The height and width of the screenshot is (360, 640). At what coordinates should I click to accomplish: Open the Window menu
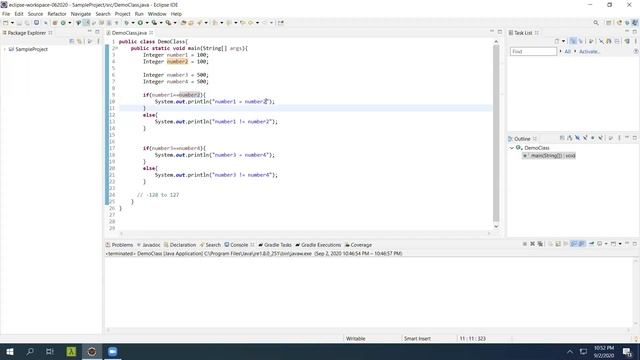[x=157, y=14]
